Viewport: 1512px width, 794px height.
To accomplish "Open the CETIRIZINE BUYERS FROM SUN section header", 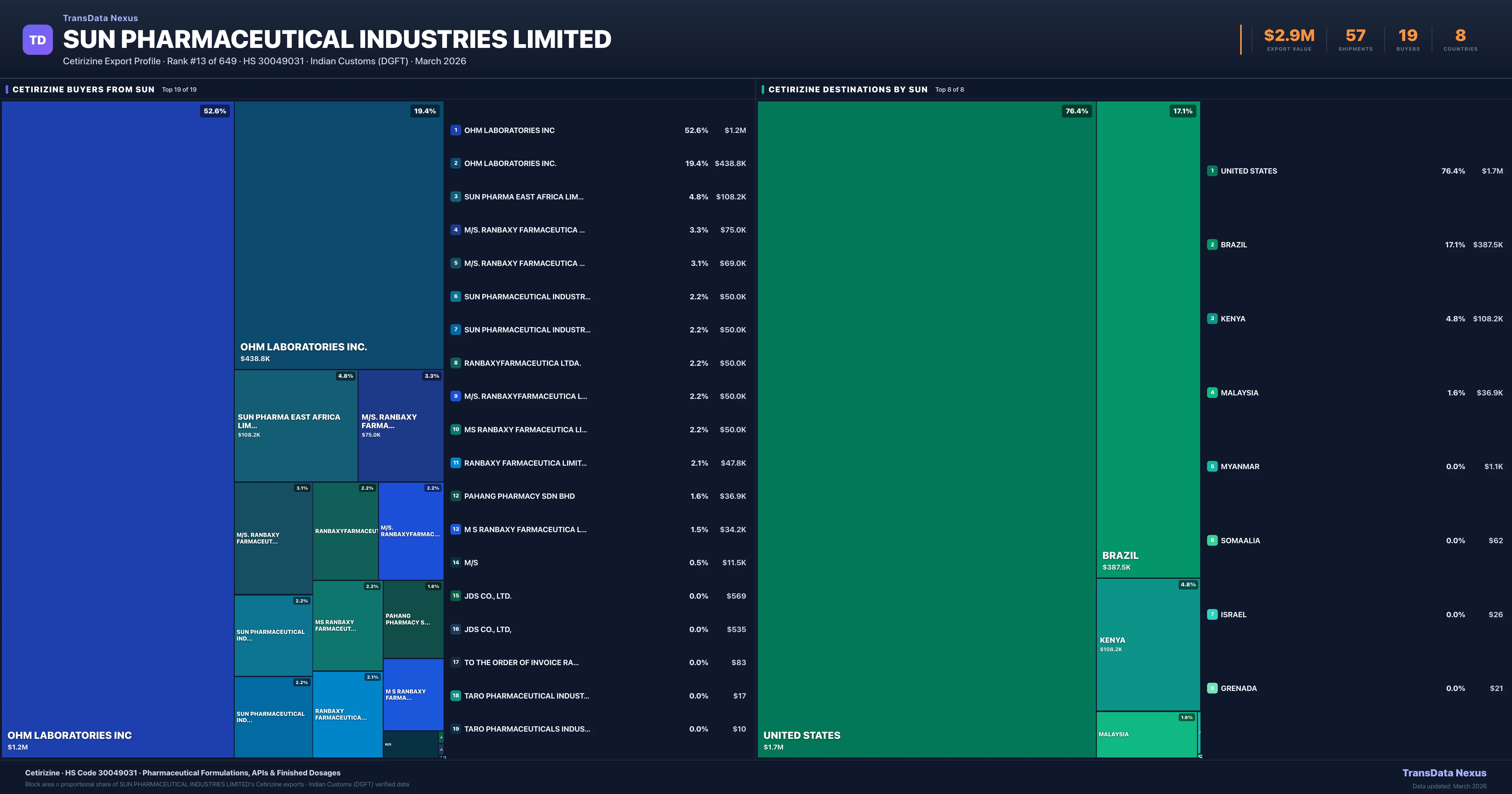I will (x=83, y=89).
